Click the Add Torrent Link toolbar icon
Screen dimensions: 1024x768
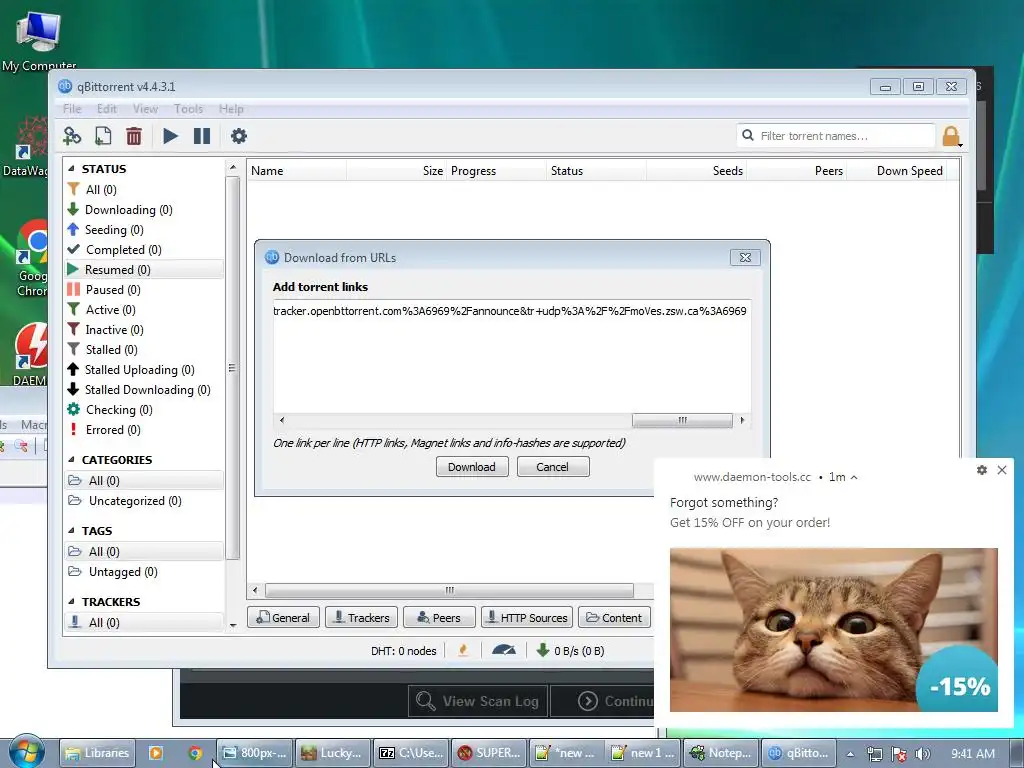point(72,136)
